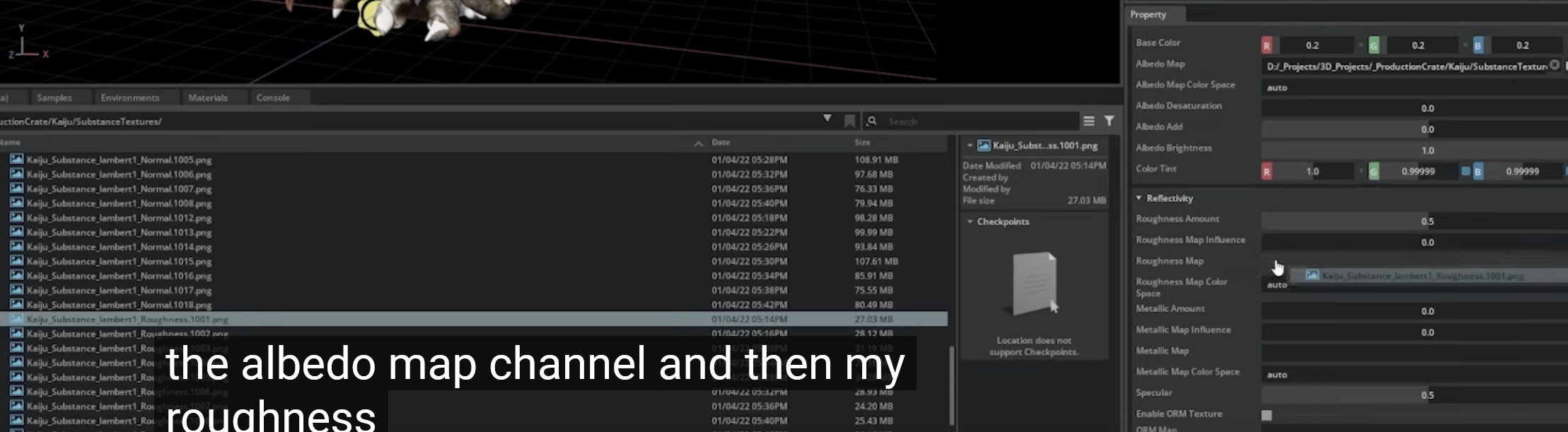
Task: Click the search magnifier icon
Action: (872, 121)
